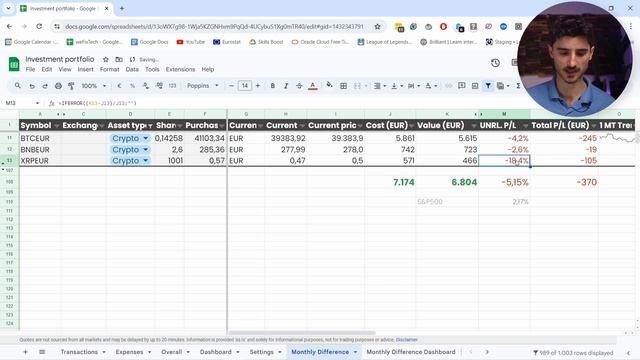Select the BTCEUR symbol cell

40,138
